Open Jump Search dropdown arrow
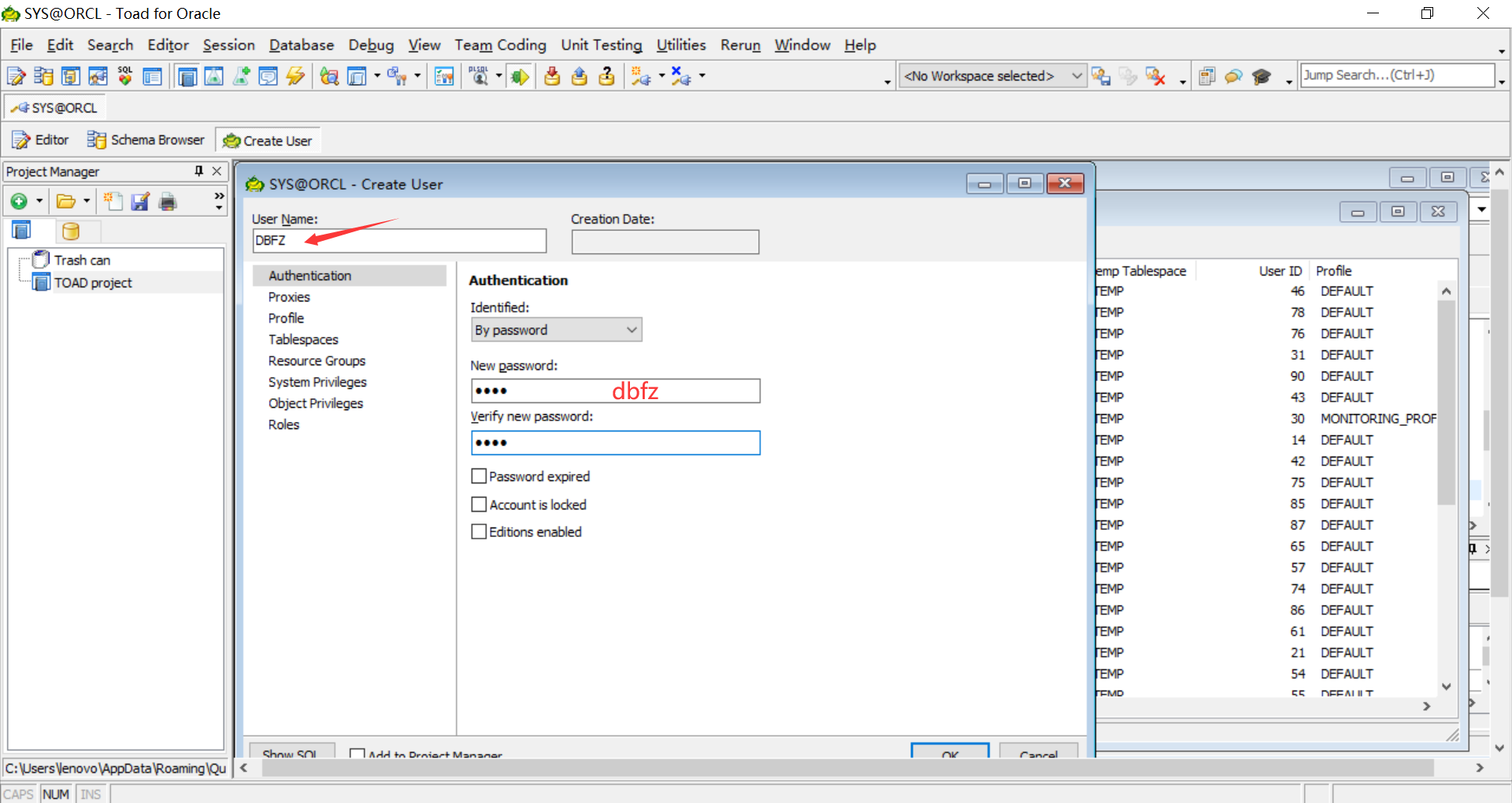 pos(1501,81)
